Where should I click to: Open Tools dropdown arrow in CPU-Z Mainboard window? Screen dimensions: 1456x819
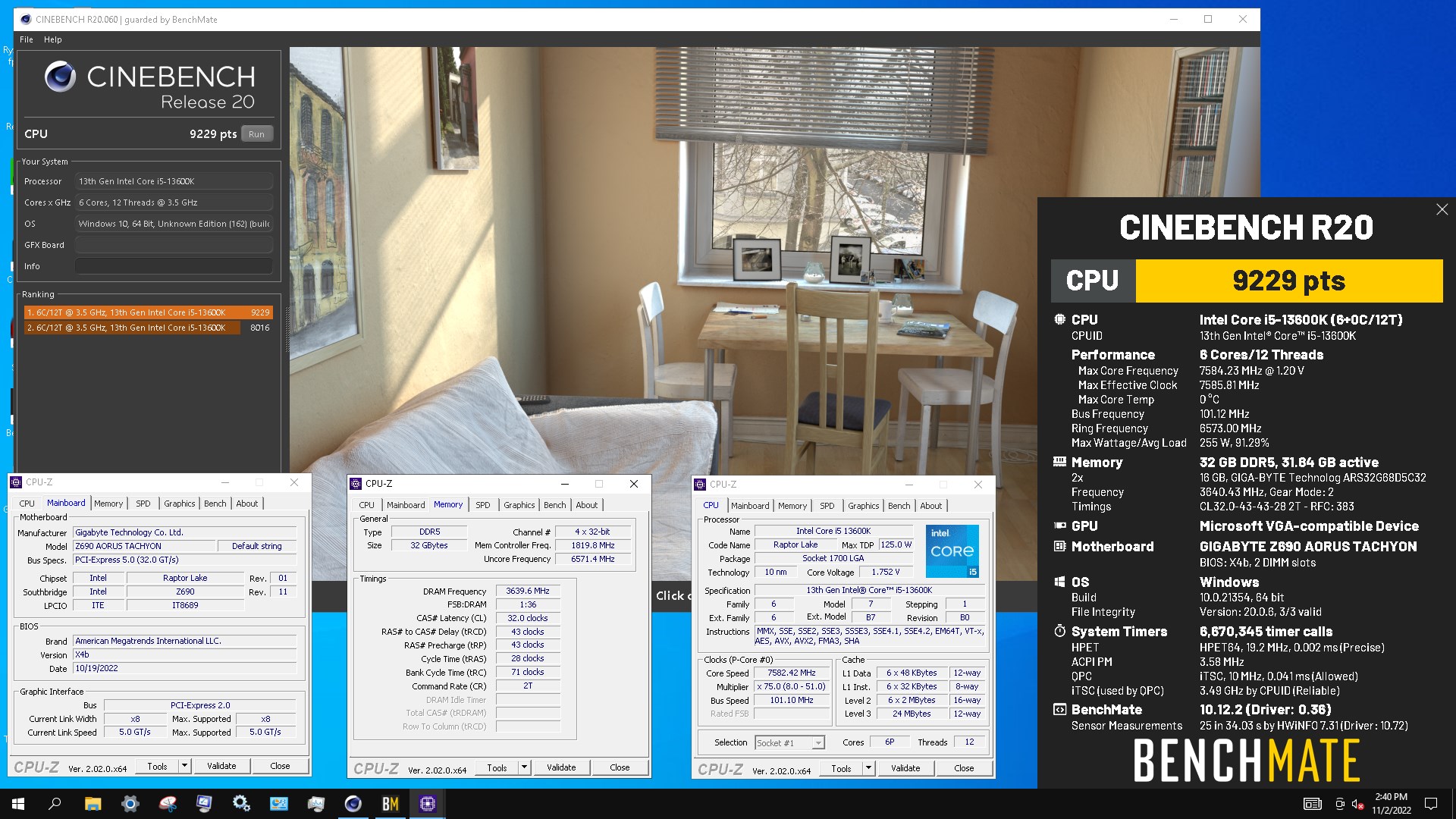(184, 766)
